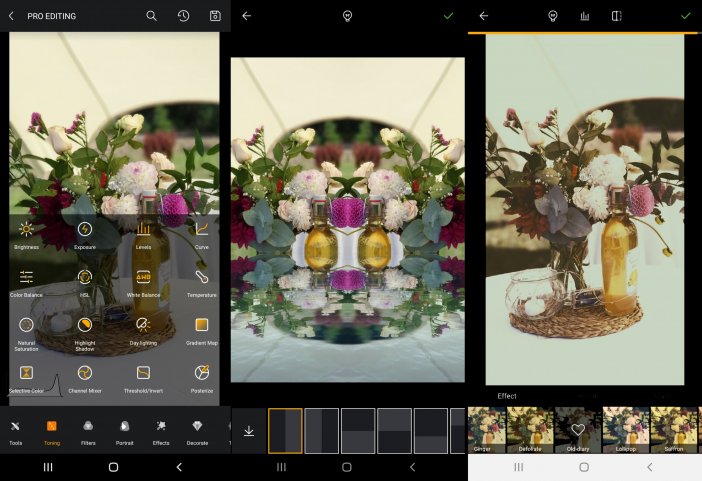Screen dimensions: 702x481
Task: Choose the third mirror layout thumbnail
Action: [358, 431]
